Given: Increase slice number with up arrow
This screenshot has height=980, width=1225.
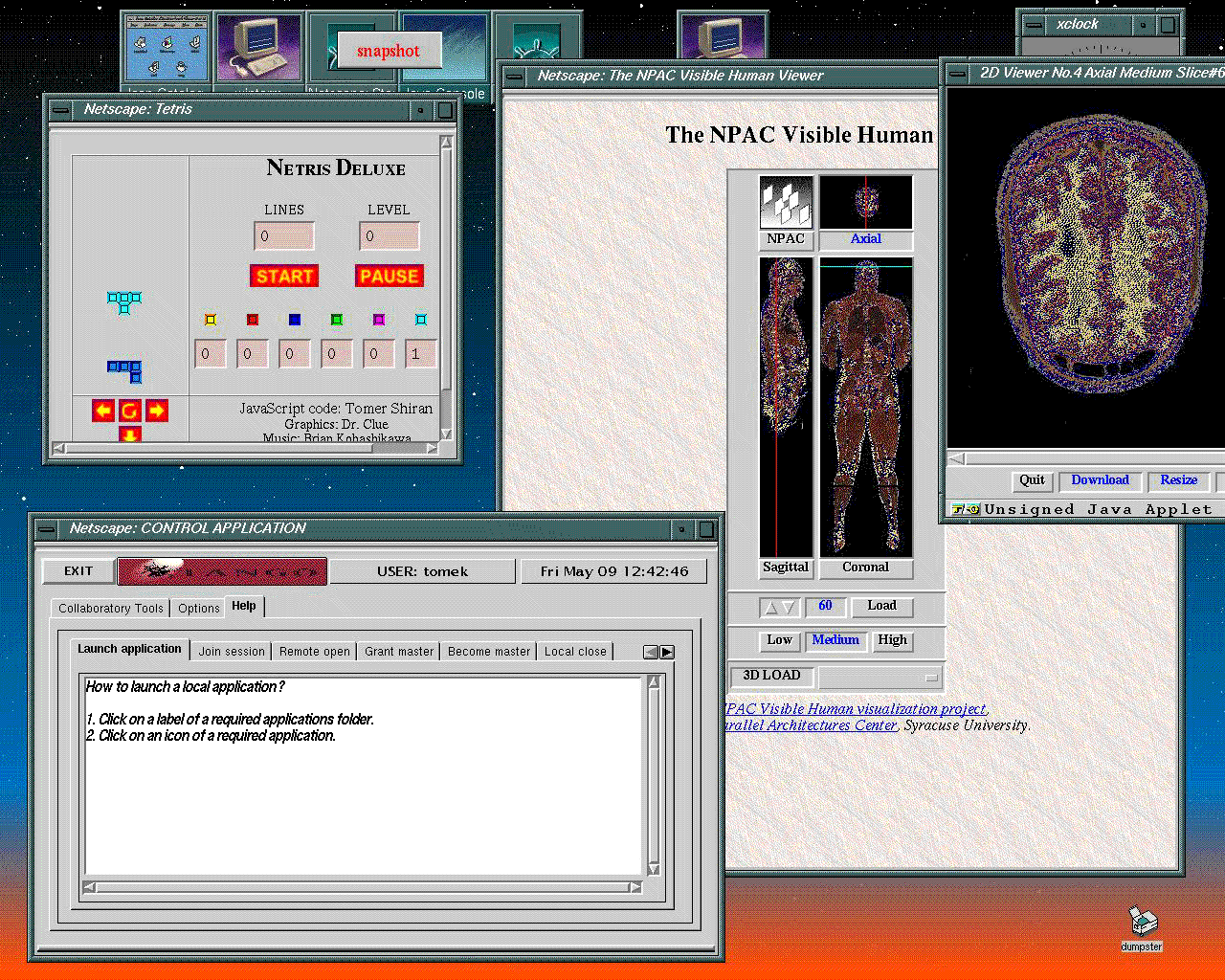Looking at the screenshot, I should point(770,607).
